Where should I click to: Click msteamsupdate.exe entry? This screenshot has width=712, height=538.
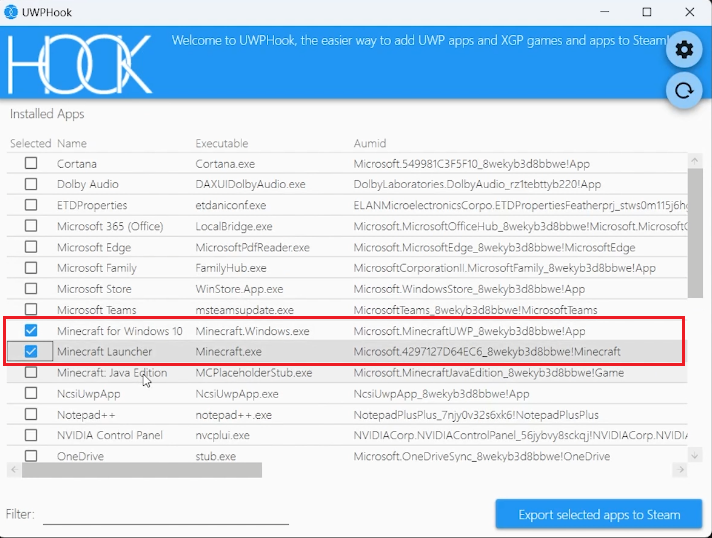244,310
